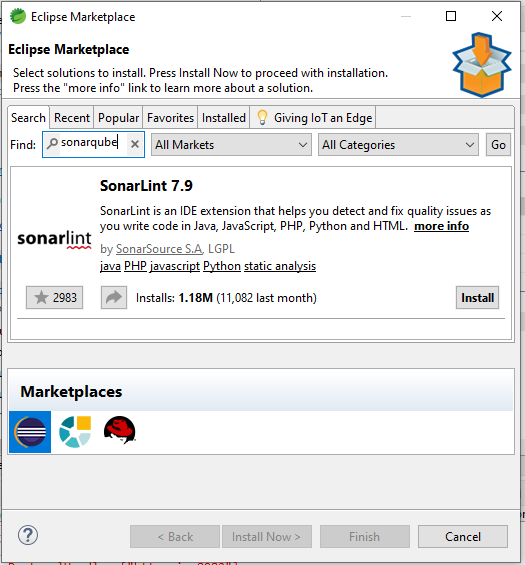Click the PHP tag link
Viewport: 525px width, 565px height.
pyautogui.click(x=135, y=266)
